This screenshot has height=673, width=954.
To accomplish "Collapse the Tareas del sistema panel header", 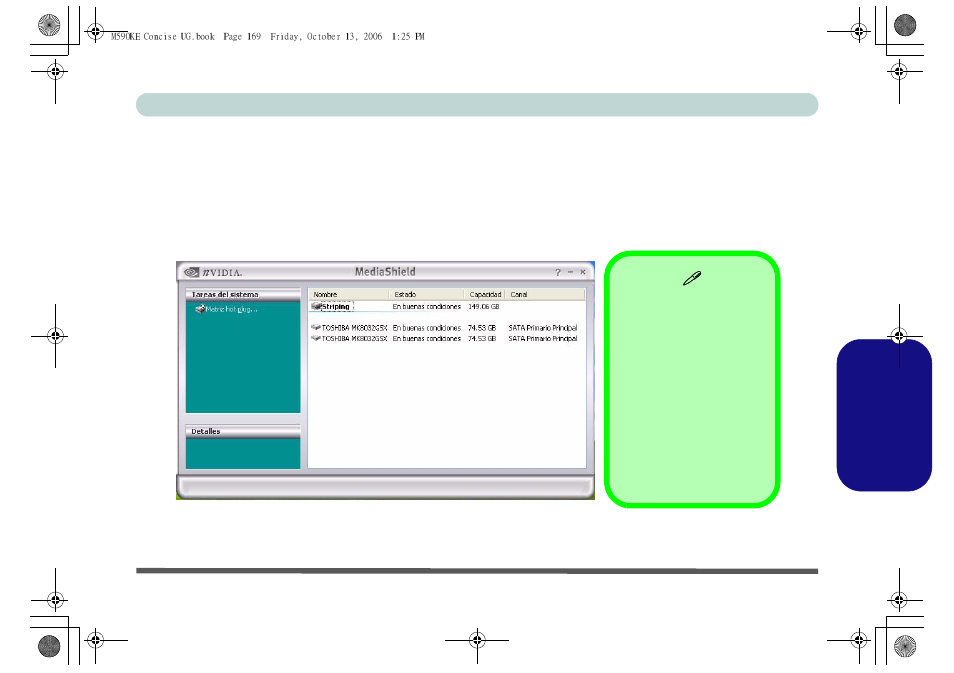I will (x=243, y=295).
